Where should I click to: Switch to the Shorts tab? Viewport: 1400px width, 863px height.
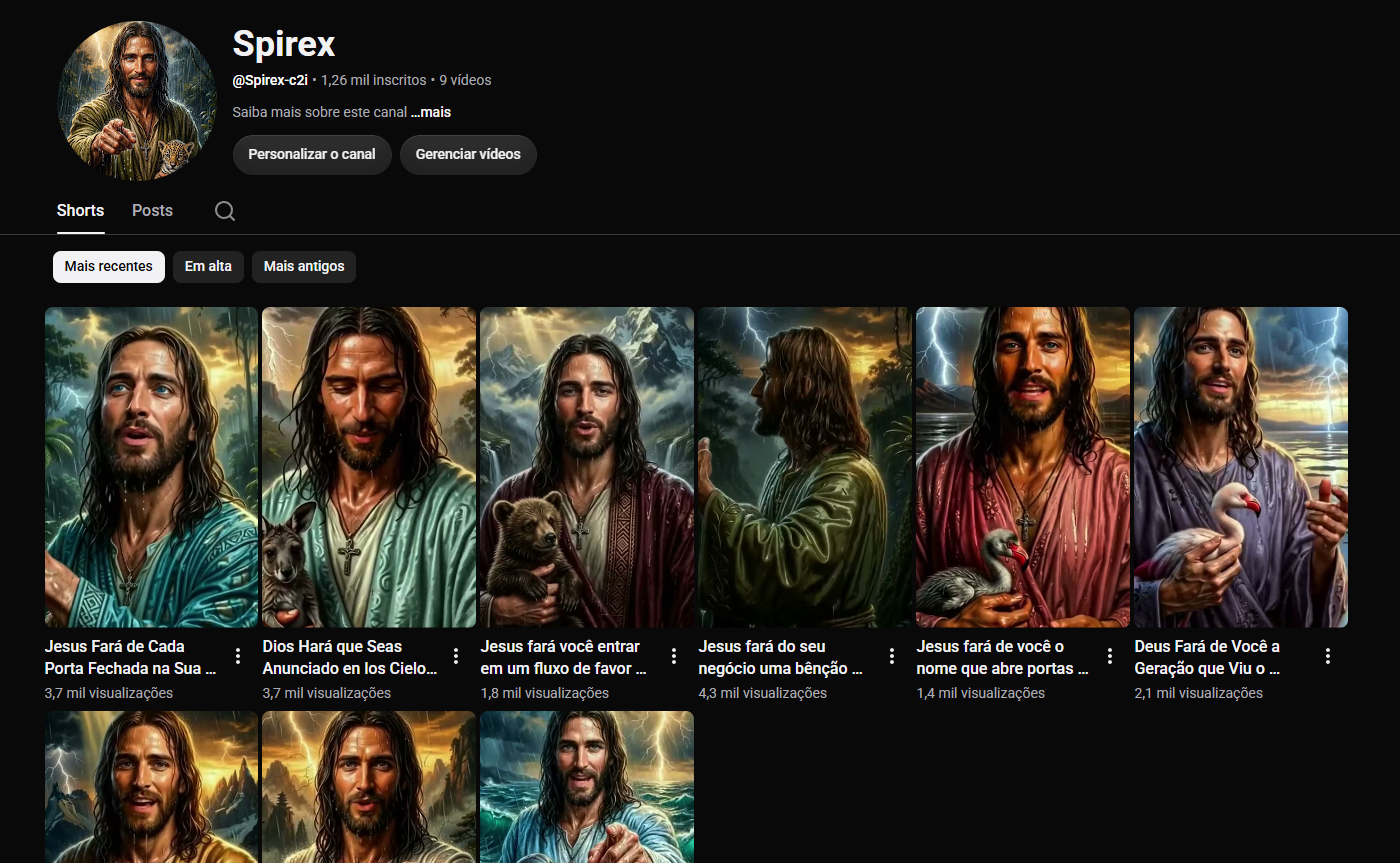(80, 211)
